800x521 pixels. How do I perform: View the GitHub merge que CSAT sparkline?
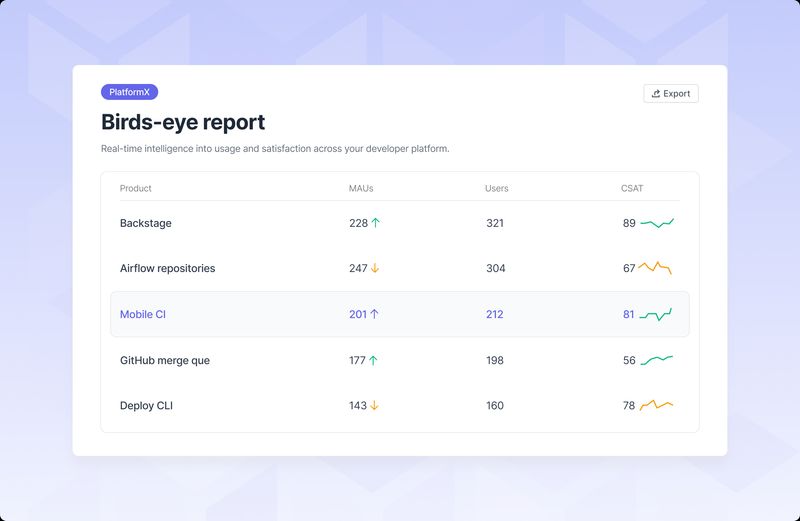[x=657, y=360]
